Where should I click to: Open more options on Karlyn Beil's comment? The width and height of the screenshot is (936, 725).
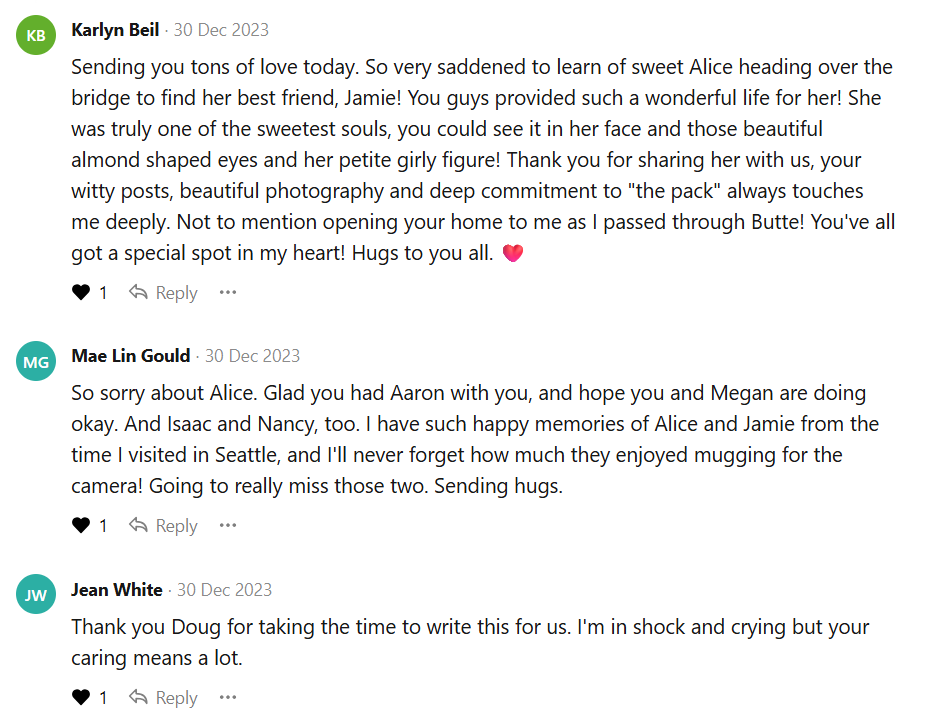point(228,293)
